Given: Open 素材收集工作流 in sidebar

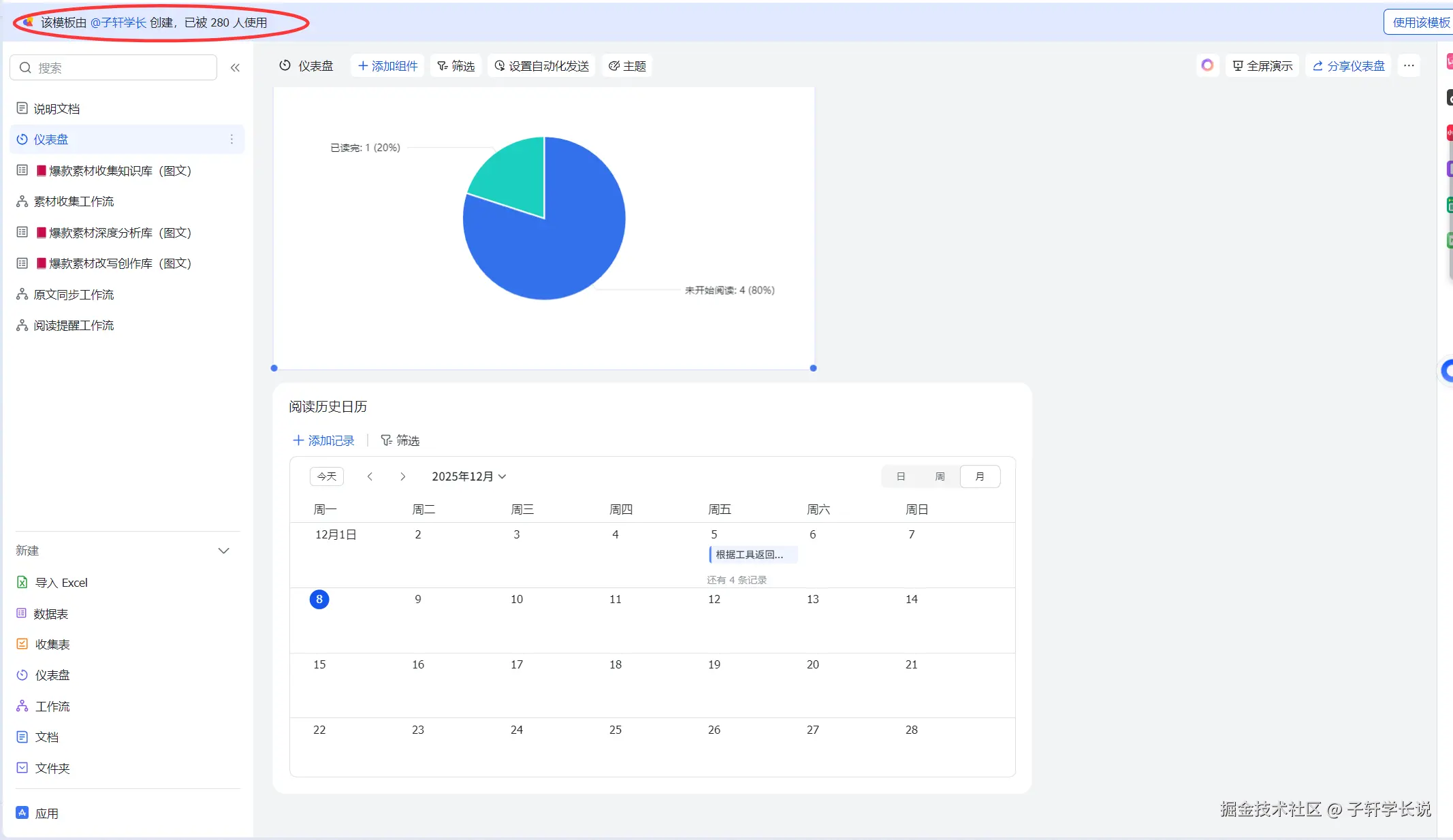Looking at the screenshot, I should [74, 201].
